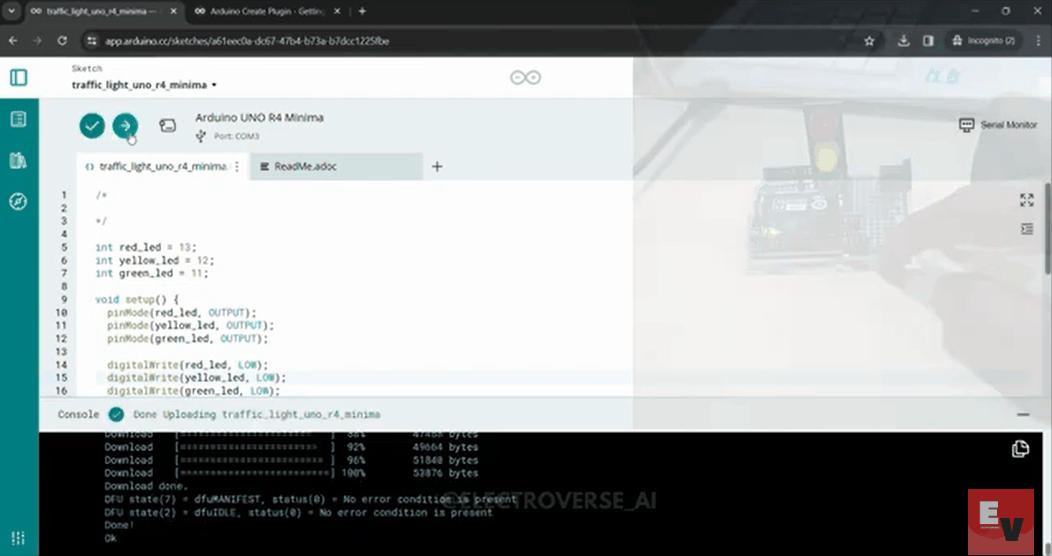Click line 15 digitalWrite yellow_led code
Viewport: 1052px width, 556px height.
click(x=197, y=378)
